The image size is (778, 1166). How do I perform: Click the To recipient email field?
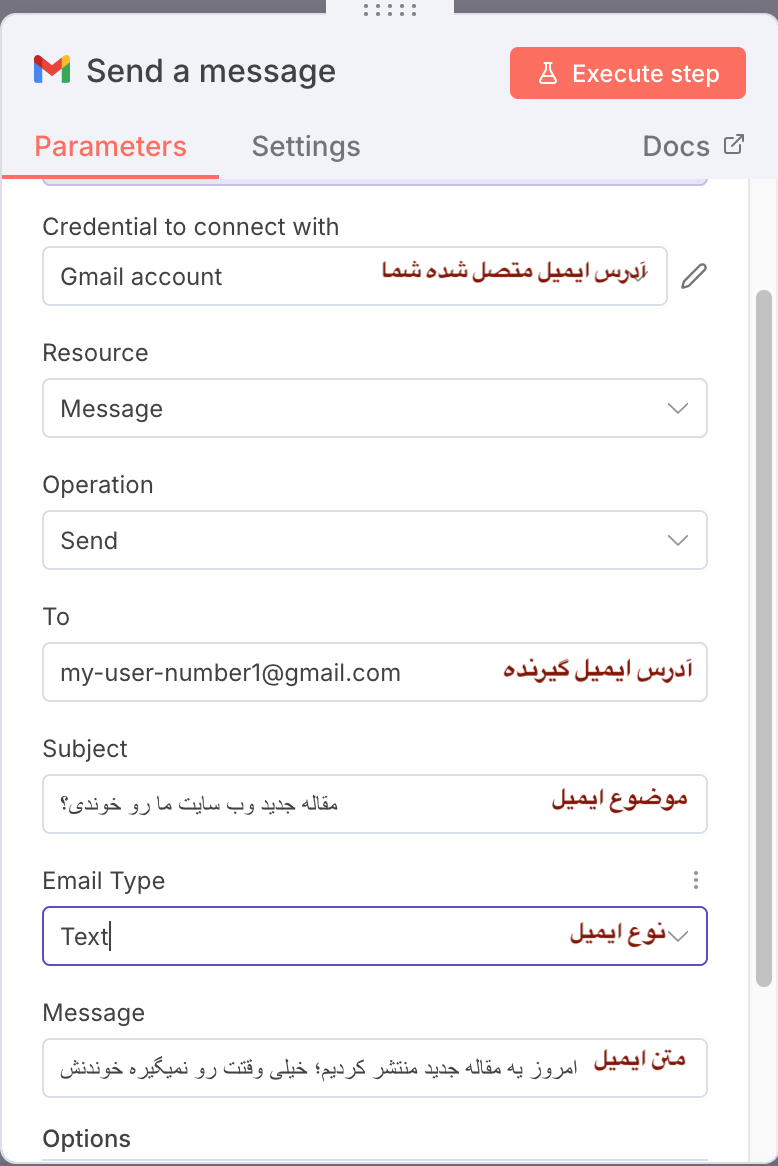300,672
